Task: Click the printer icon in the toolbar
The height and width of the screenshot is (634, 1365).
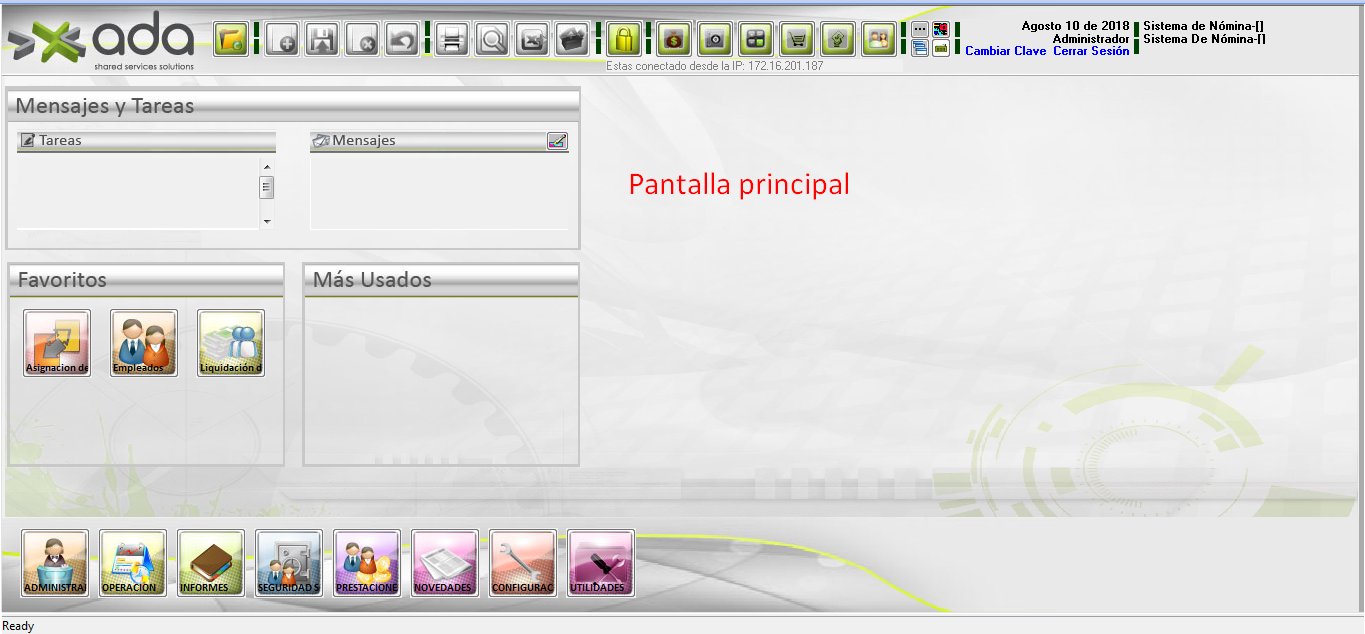Action: [x=452, y=40]
